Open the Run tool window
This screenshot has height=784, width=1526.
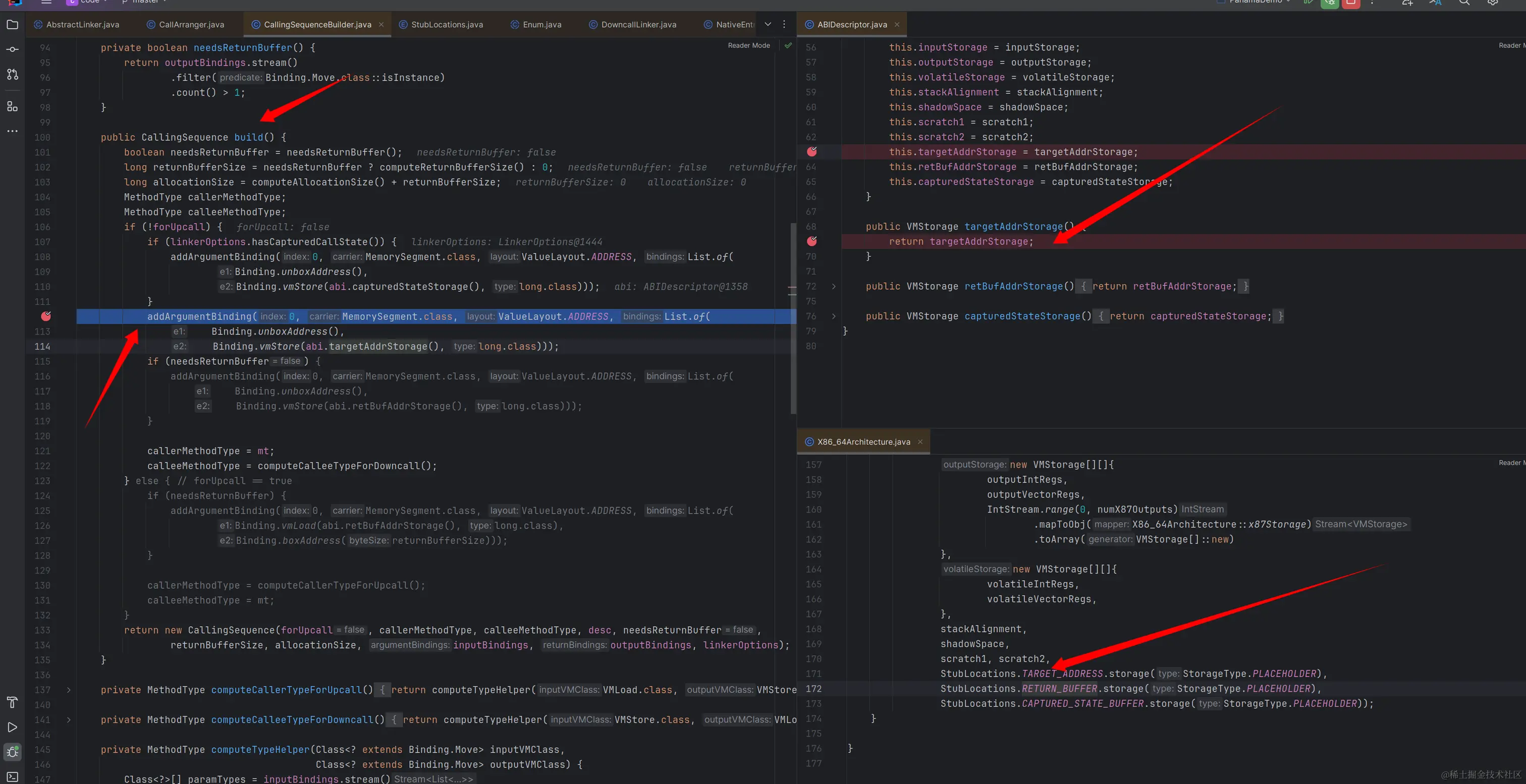click(x=13, y=727)
